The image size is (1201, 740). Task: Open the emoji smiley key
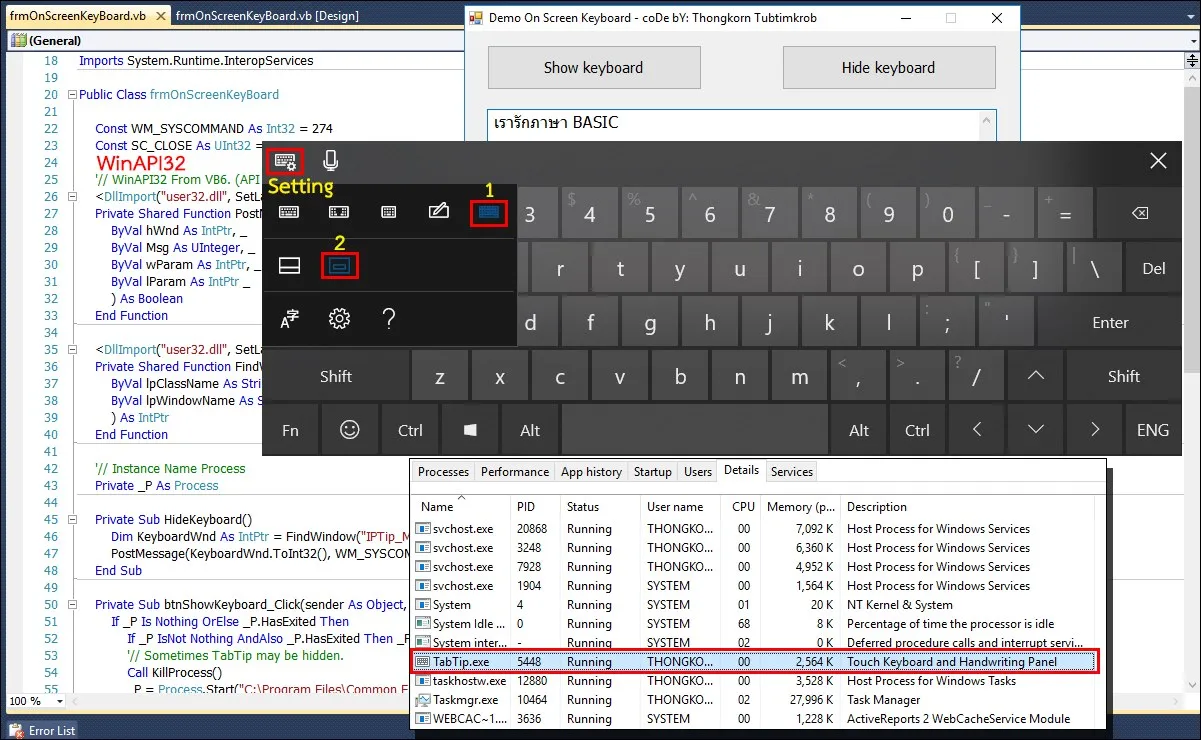click(350, 429)
